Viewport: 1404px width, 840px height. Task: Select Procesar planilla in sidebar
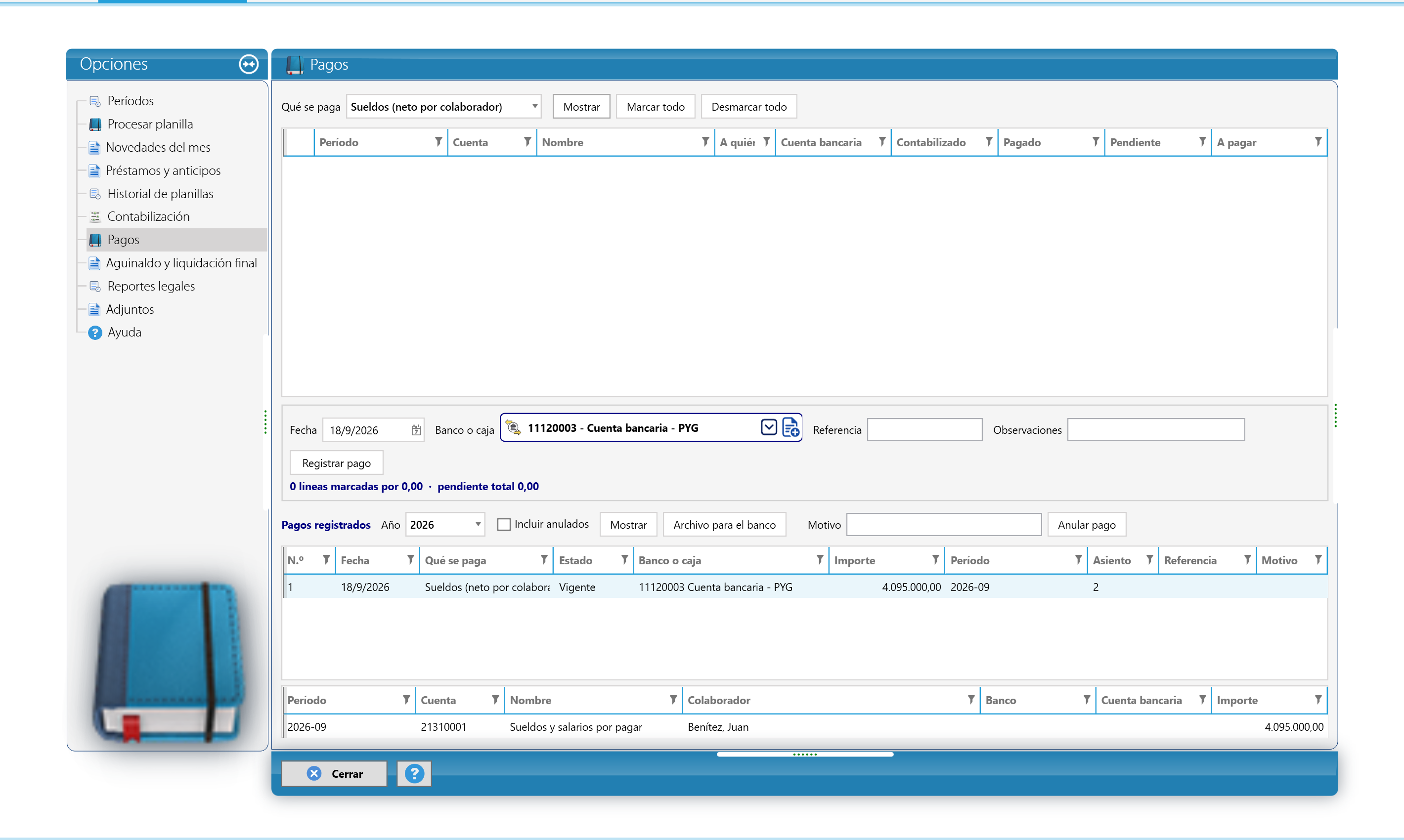point(149,124)
